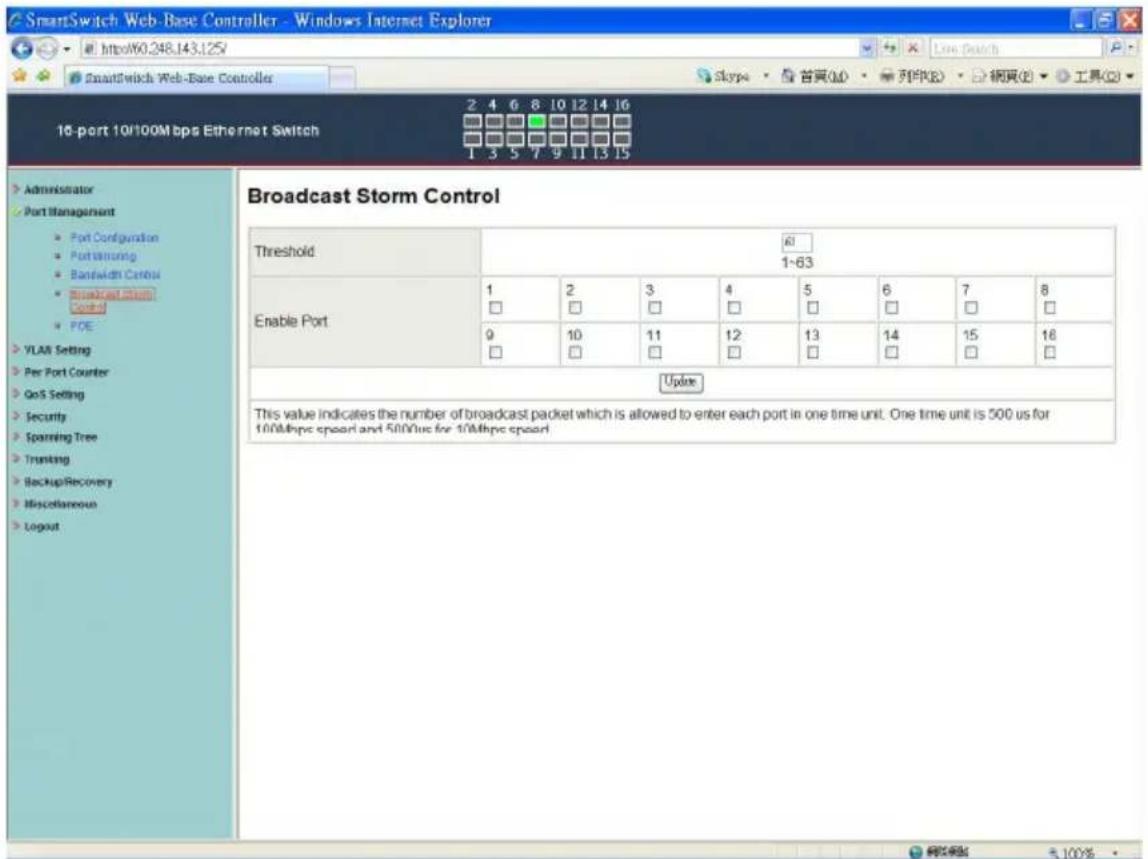1148x859 pixels.
Task: Tick the port 3 checkbox
Action: tap(655, 308)
